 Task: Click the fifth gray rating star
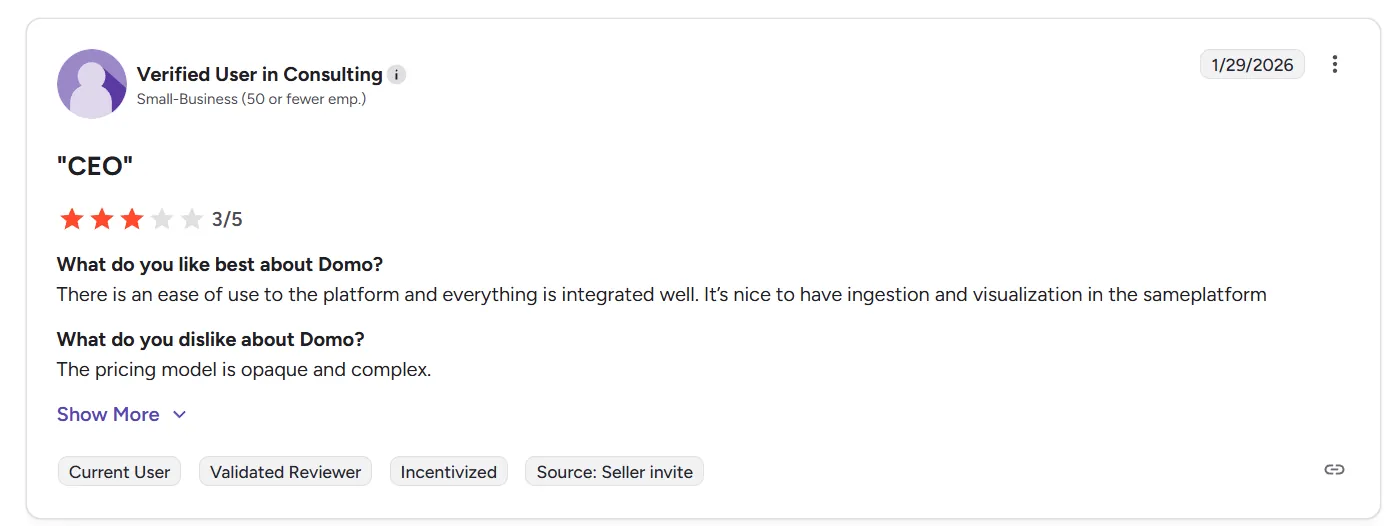click(191, 219)
